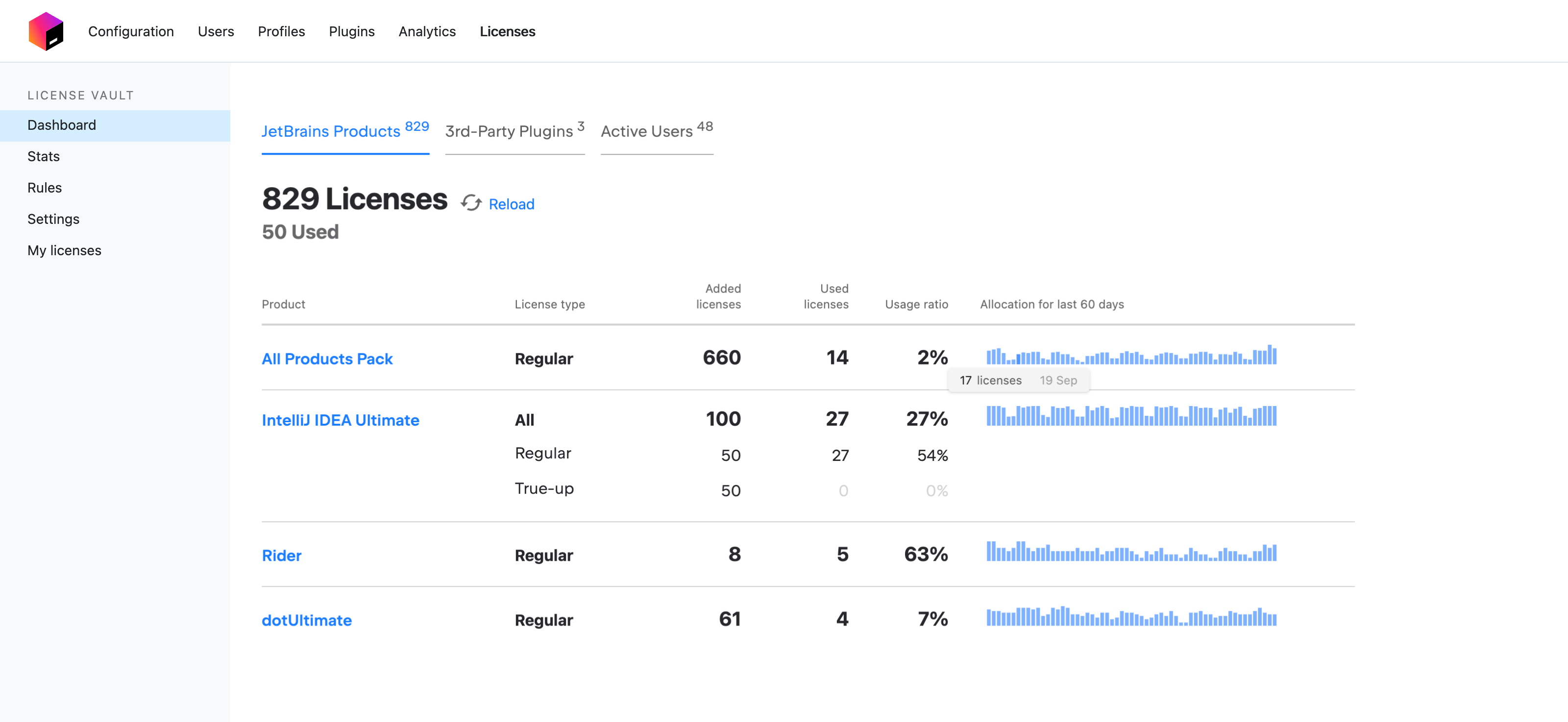
Task: Open the Configuration menu item
Action: pyautogui.click(x=131, y=31)
